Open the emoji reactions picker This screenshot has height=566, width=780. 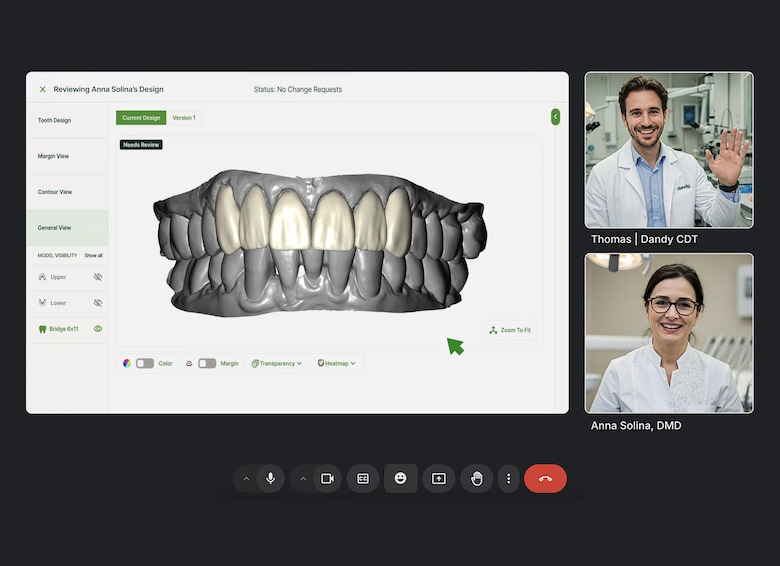(401, 479)
